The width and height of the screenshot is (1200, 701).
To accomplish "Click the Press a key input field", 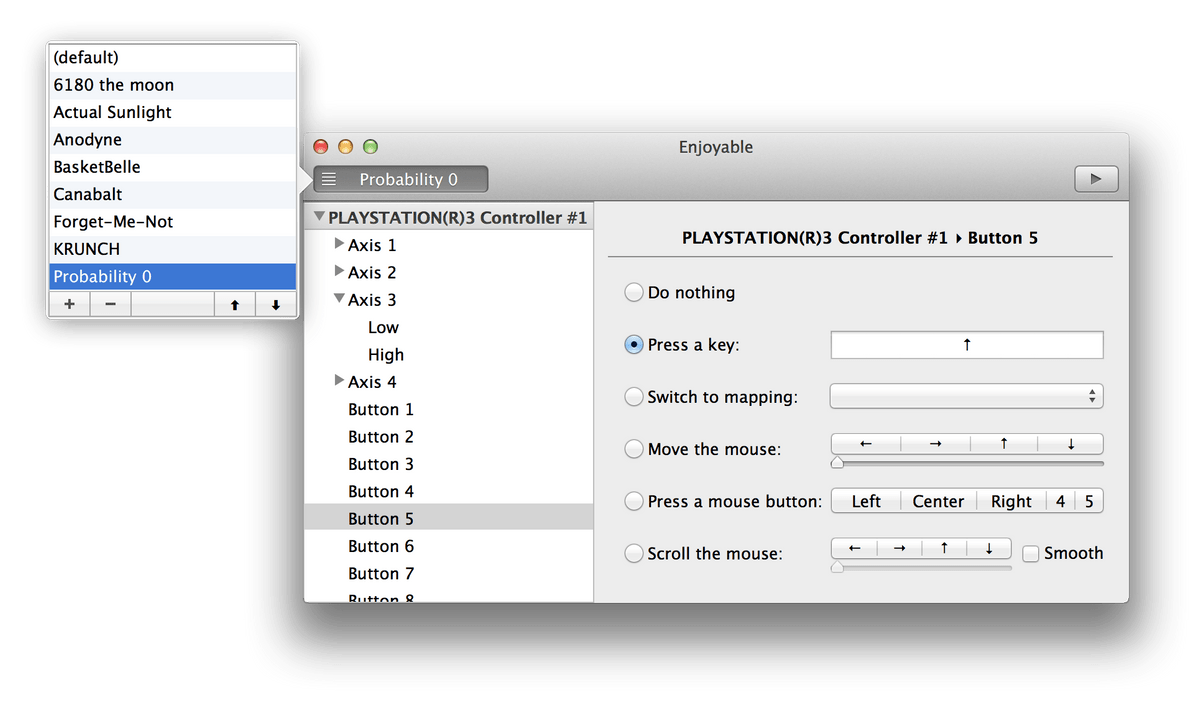I will coord(967,345).
